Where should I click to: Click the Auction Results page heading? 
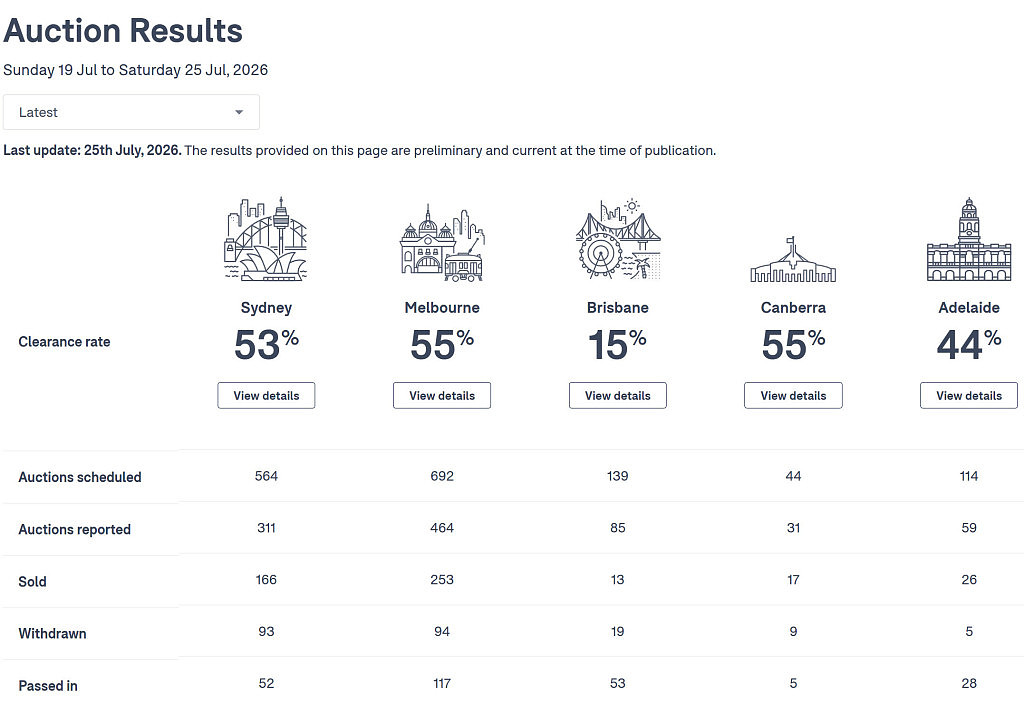pyautogui.click(x=123, y=31)
